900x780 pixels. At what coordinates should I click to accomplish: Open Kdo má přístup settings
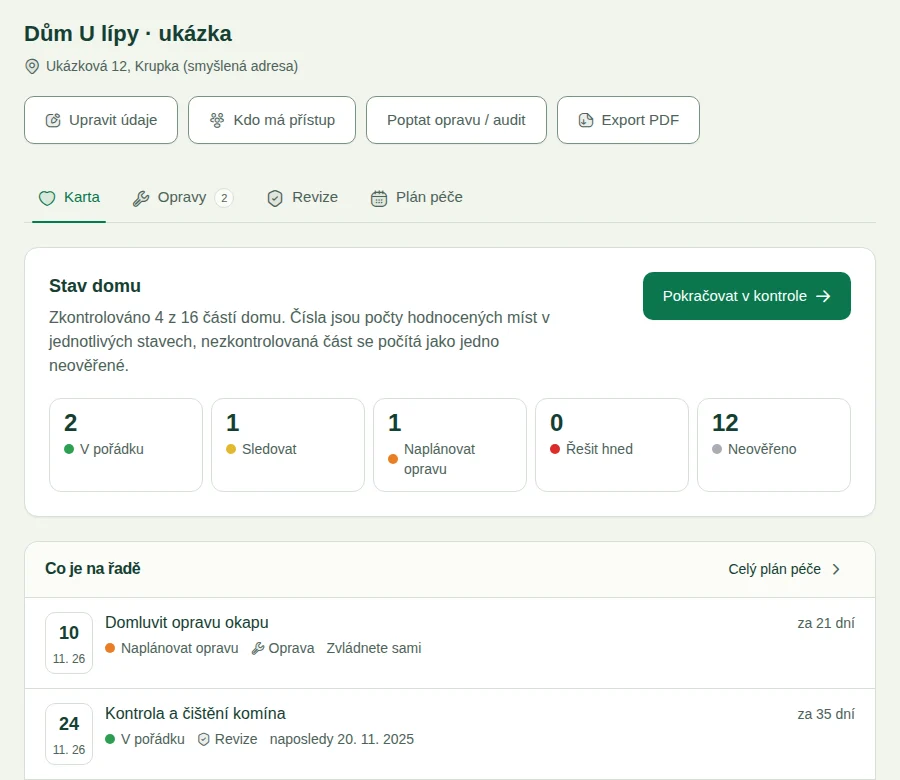pos(272,120)
